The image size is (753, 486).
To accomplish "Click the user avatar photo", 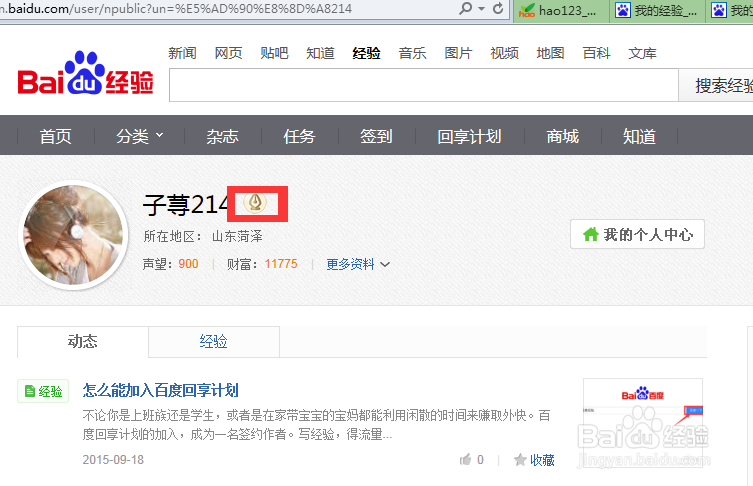I will [73, 235].
